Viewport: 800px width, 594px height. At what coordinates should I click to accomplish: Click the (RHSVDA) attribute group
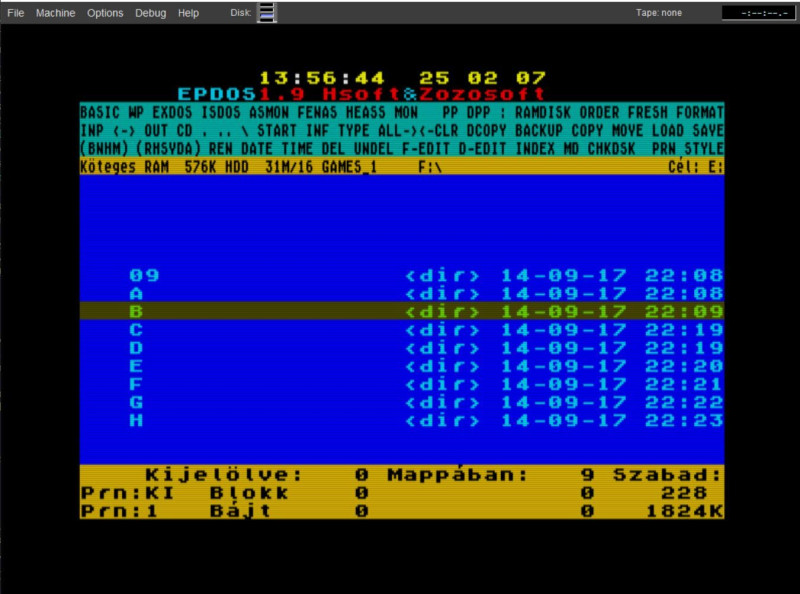coord(168,149)
